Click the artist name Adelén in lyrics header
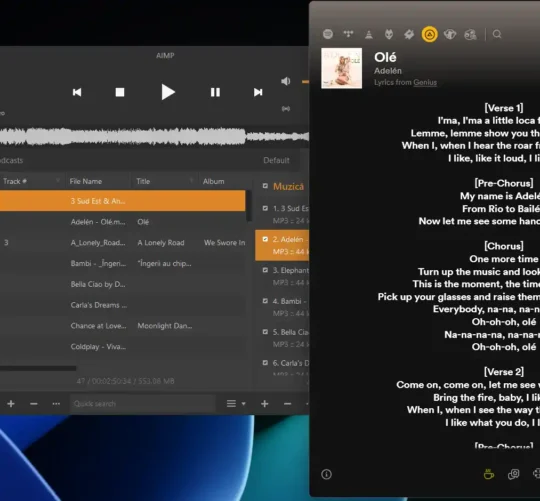 [388, 71]
